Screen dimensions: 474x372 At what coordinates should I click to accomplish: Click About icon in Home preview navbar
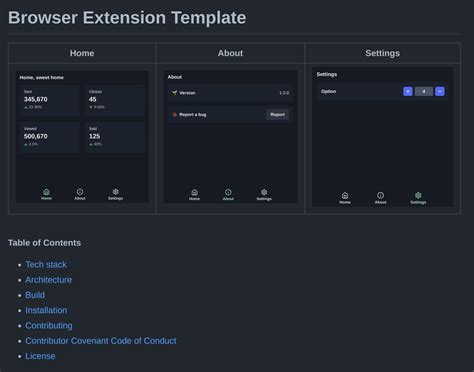(x=80, y=192)
